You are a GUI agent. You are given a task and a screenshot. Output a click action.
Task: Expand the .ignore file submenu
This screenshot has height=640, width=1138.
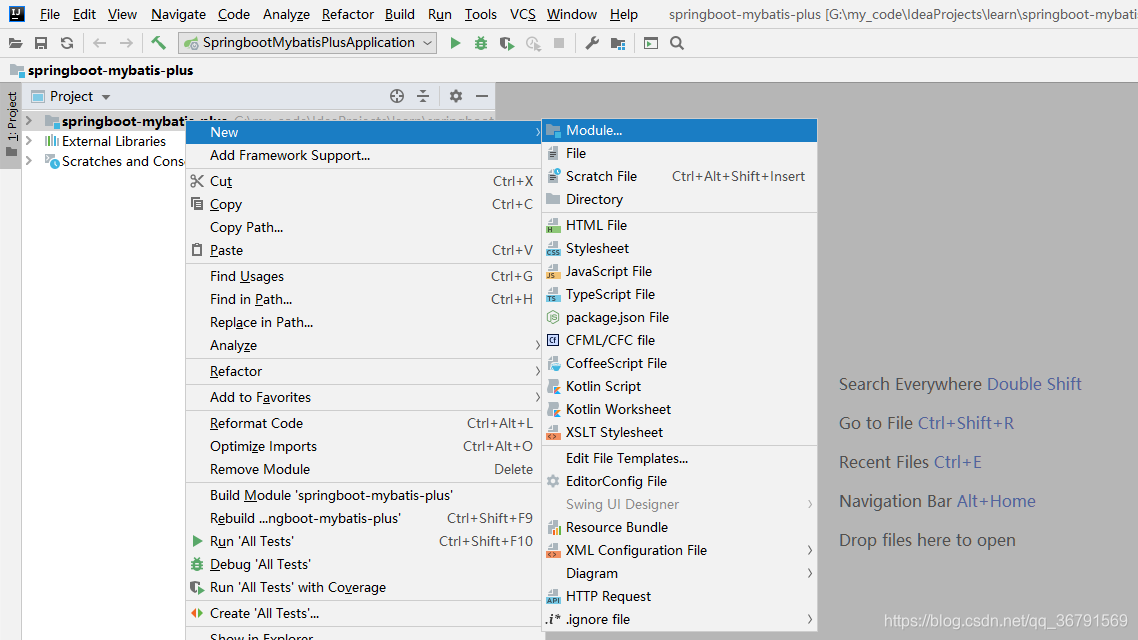click(x=679, y=620)
